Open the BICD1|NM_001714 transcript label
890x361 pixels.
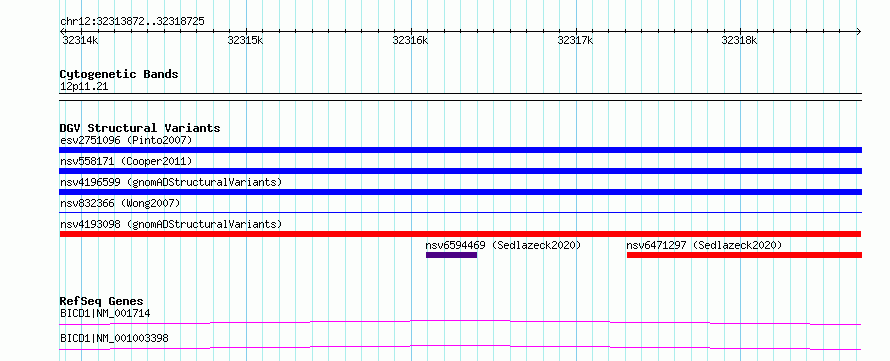pos(105,313)
